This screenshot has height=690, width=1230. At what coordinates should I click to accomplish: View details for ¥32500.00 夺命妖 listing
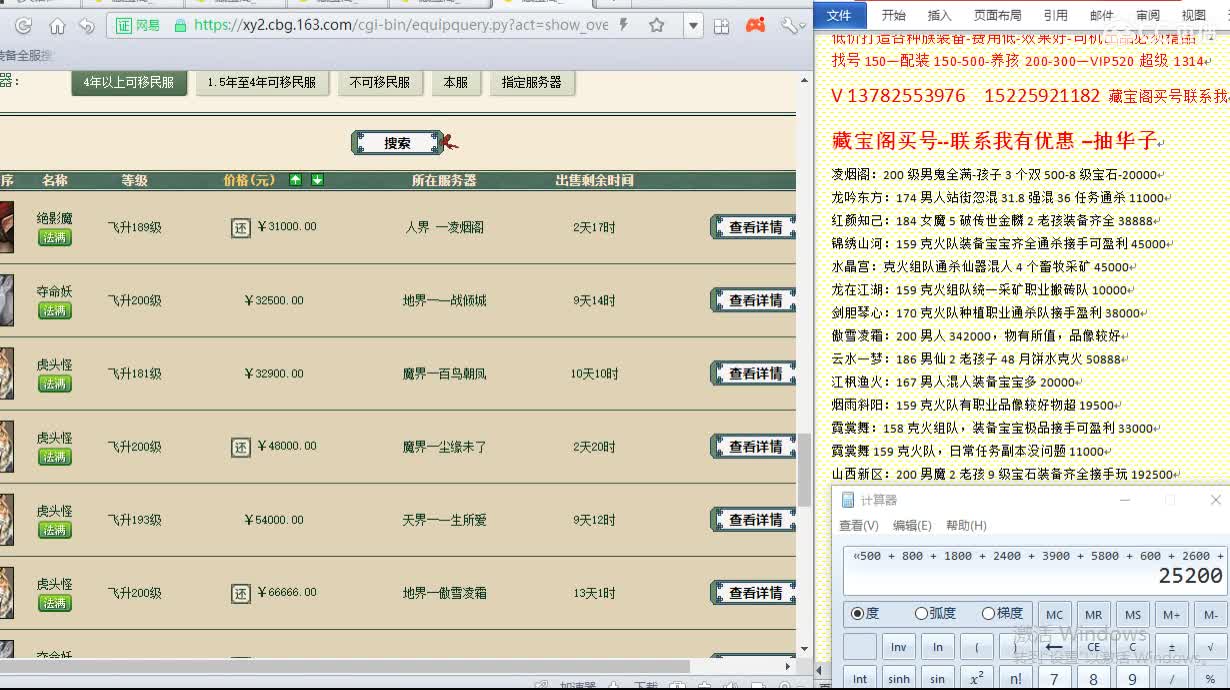click(x=754, y=300)
